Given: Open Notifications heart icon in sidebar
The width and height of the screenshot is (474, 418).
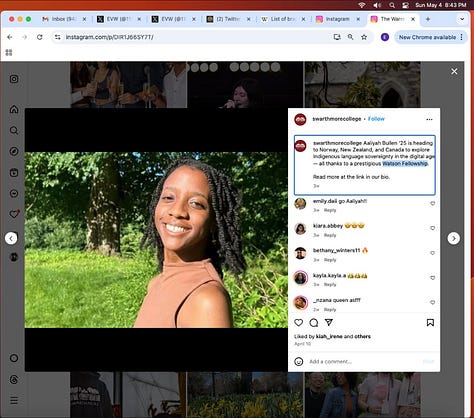Looking at the screenshot, I should pyautogui.click(x=14, y=214).
